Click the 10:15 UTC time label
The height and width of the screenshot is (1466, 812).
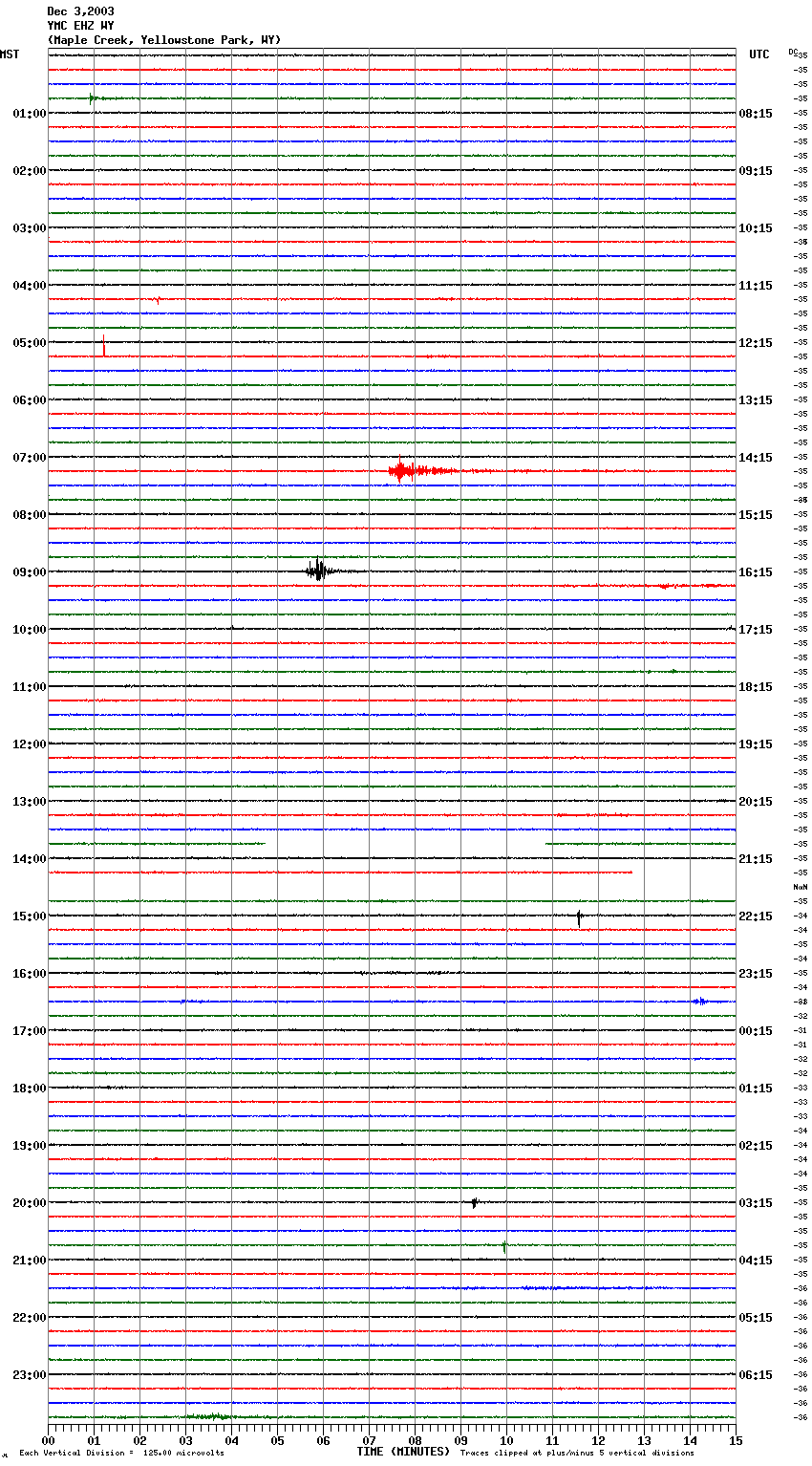(756, 228)
